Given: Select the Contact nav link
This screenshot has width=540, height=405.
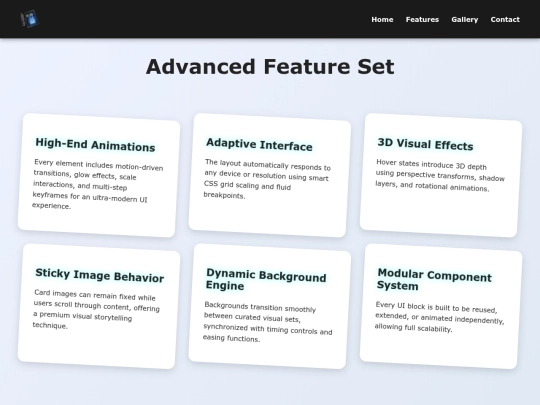Looking at the screenshot, I should [505, 20].
